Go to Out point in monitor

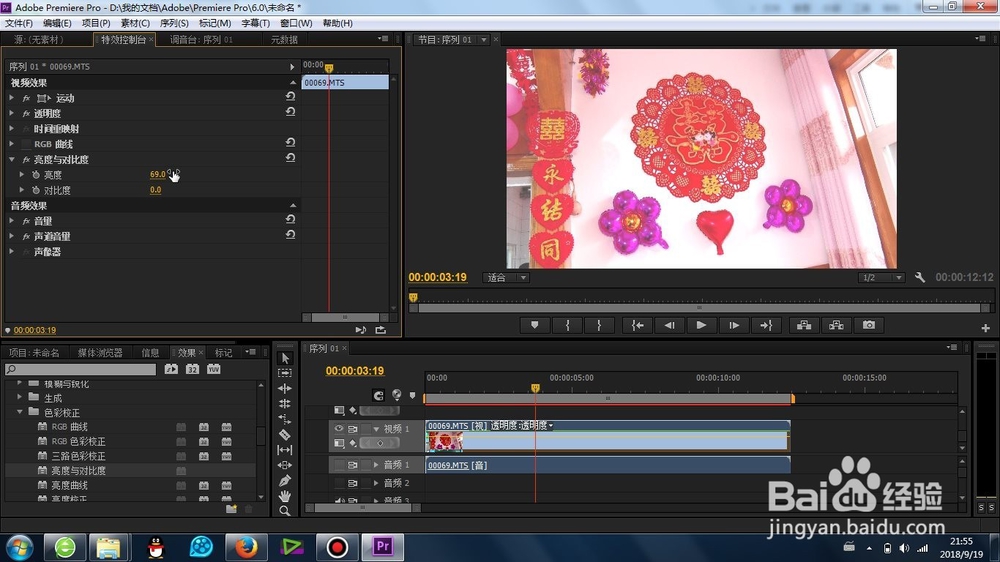point(766,325)
